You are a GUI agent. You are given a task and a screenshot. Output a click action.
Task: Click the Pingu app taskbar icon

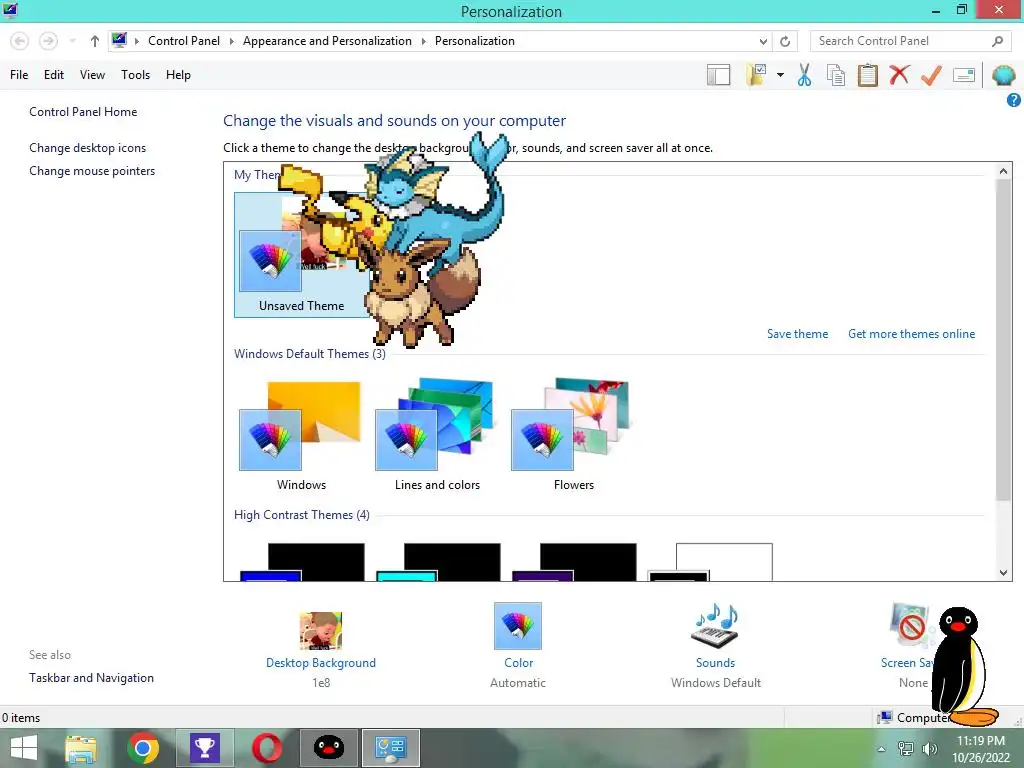[328, 748]
